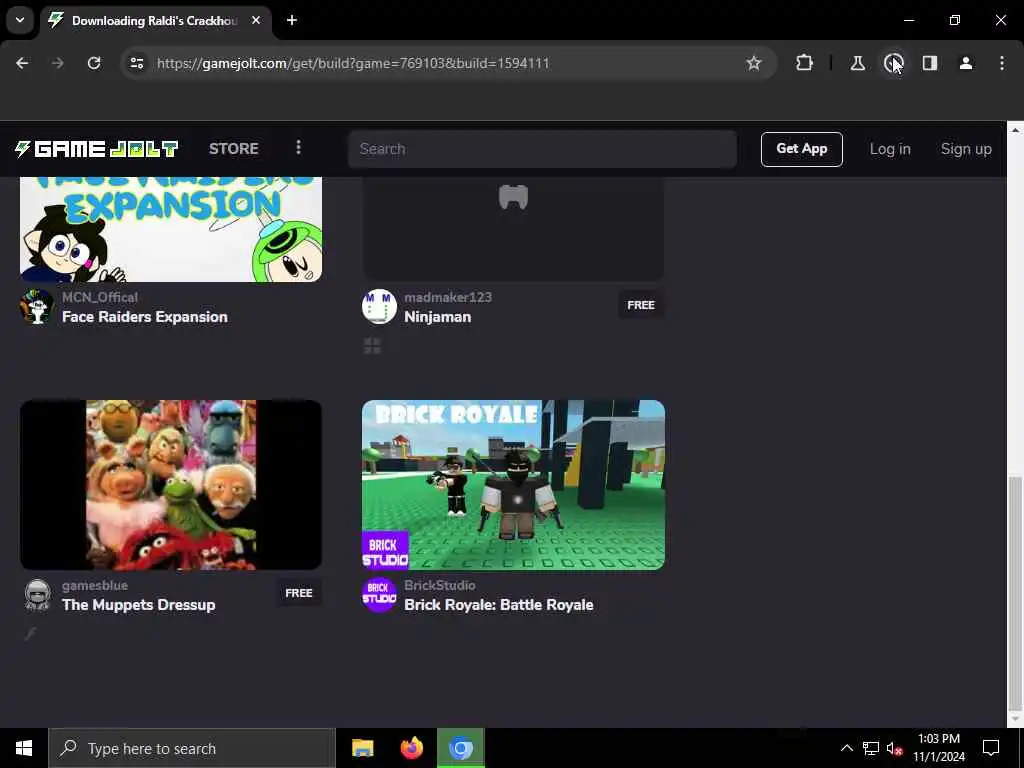The height and width of the screenshot is (768, 1024).
Task: Click the FREE badge on Ninjaman
Action: 641,305
